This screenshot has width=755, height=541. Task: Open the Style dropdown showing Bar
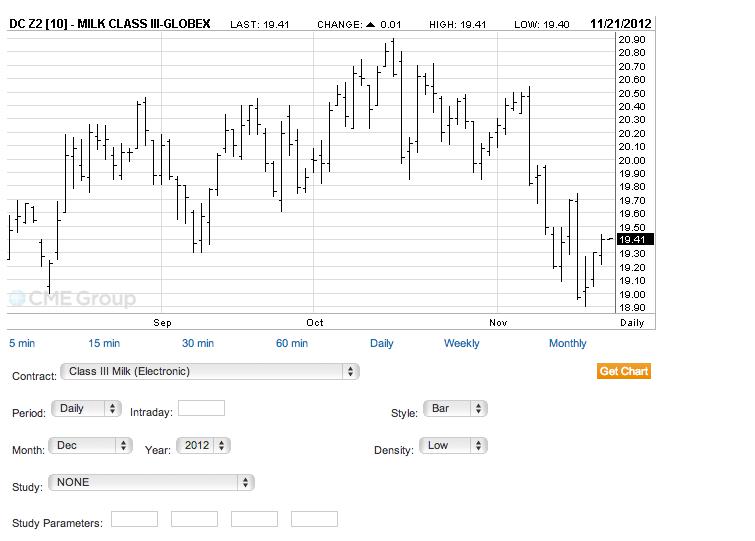click(455, 408)
